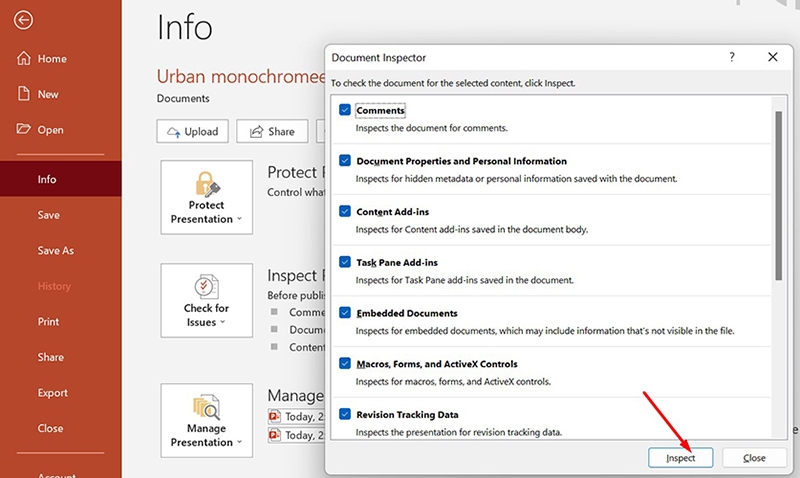Uncheck the Comments checkbox

pos(345,110)
